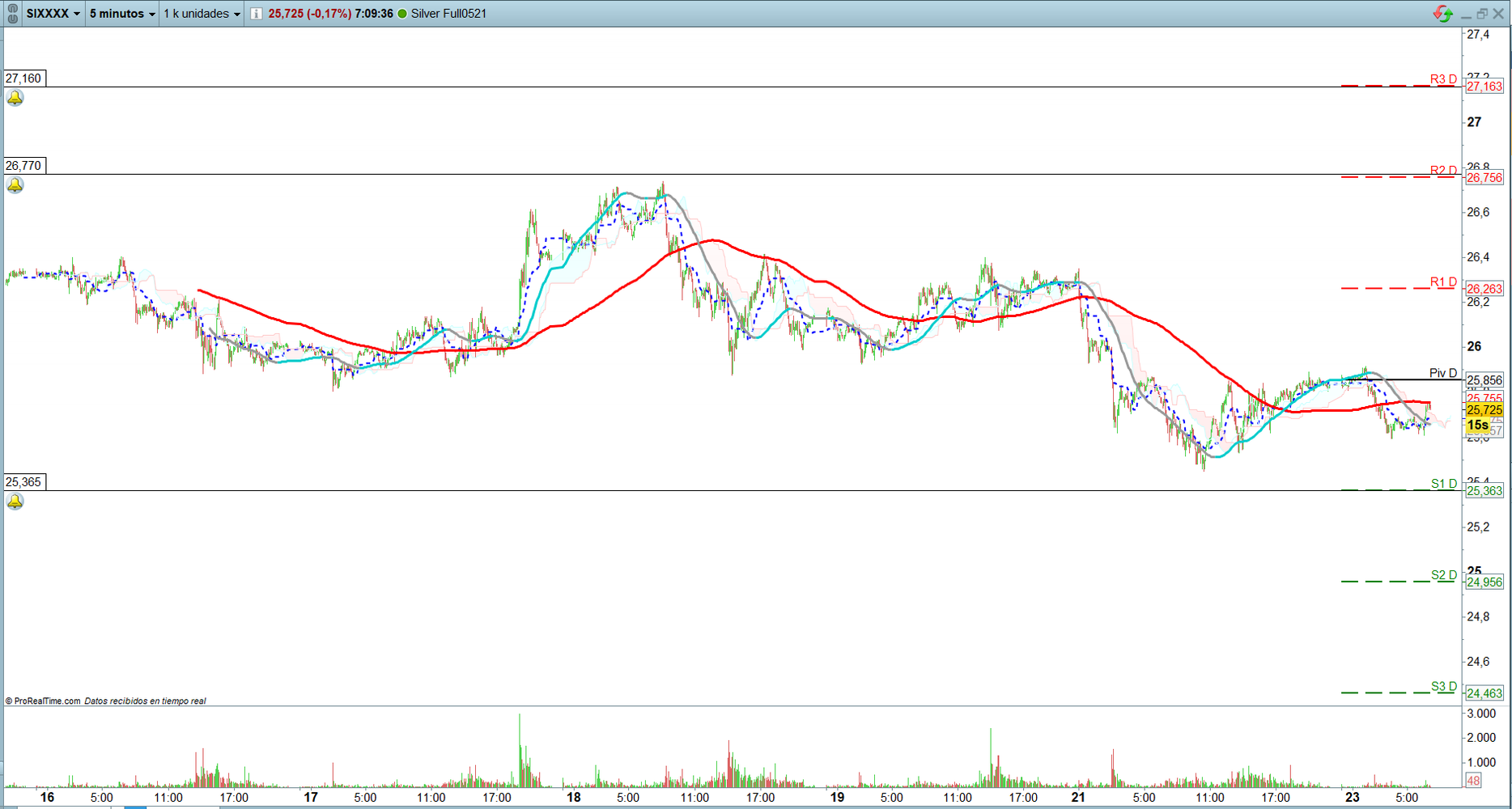Click the date 23 on the time axis
The image size is (1512, 809).
pos(1353,798)
